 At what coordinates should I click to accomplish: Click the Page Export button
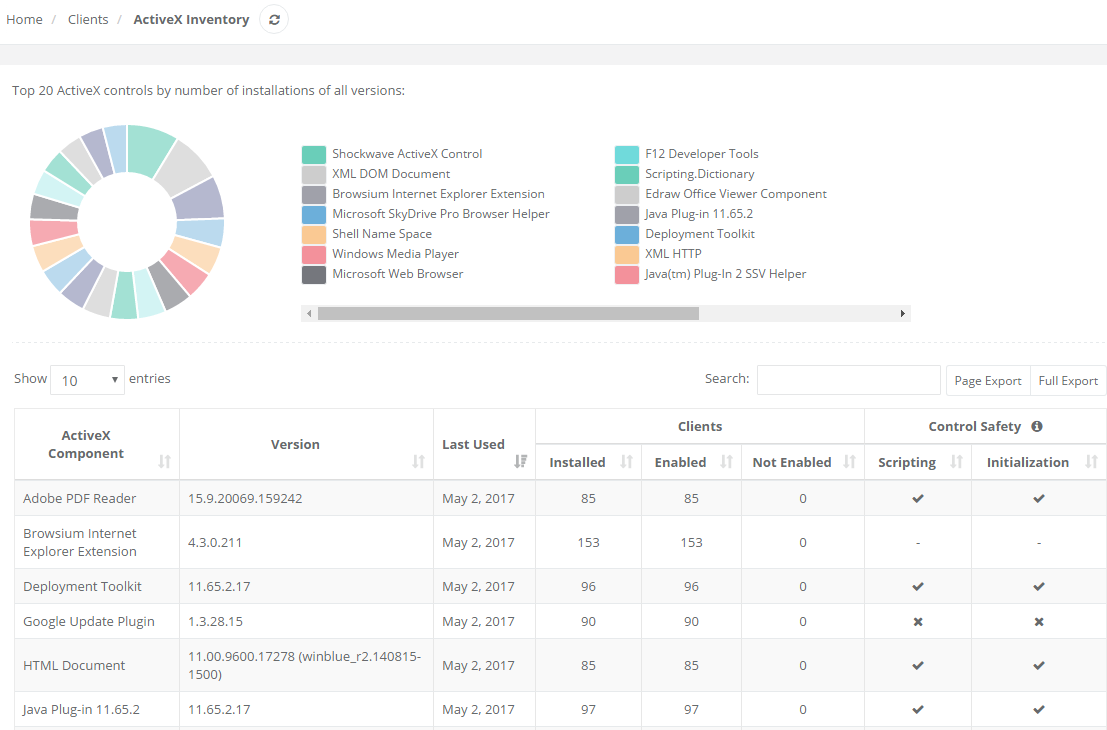tap(987, 380)
